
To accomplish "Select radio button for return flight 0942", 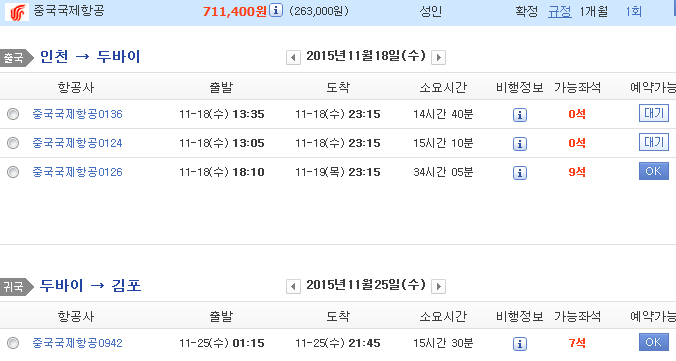I will point(13,343).
